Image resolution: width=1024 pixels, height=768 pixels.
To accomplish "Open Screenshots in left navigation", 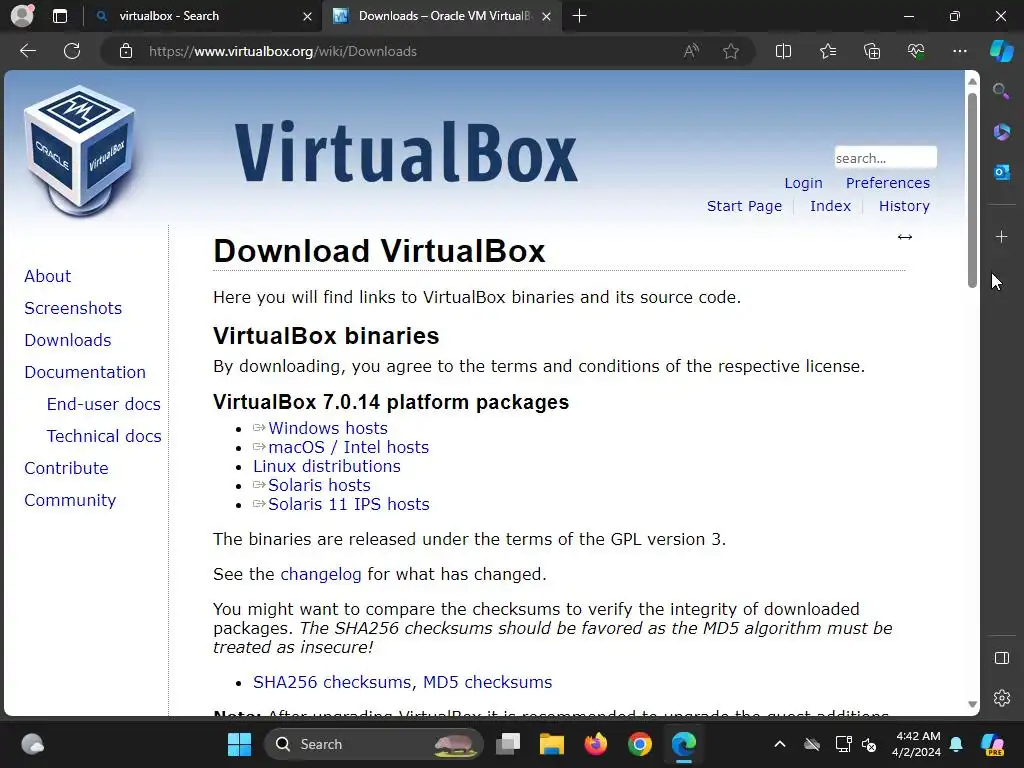I will [73, 308].
